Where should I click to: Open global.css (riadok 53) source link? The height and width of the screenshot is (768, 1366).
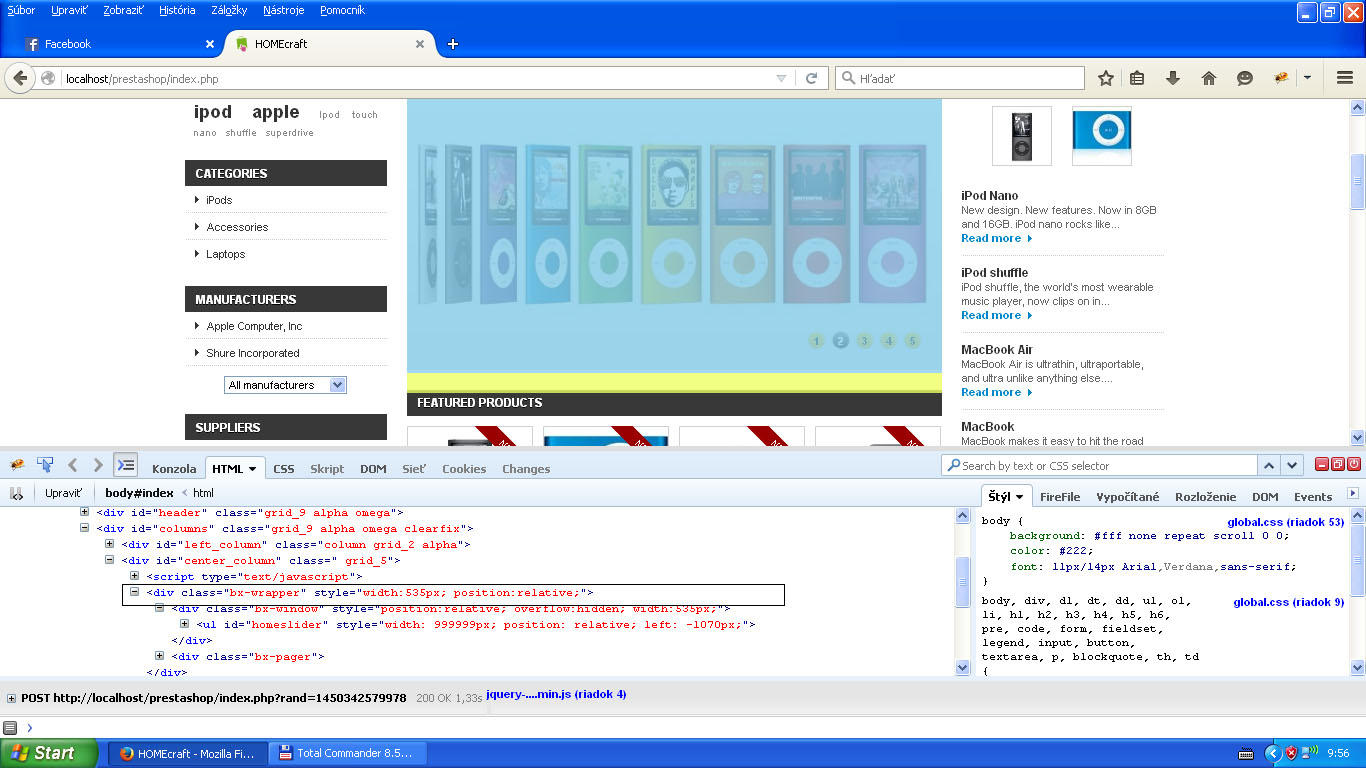[1286, 522]
